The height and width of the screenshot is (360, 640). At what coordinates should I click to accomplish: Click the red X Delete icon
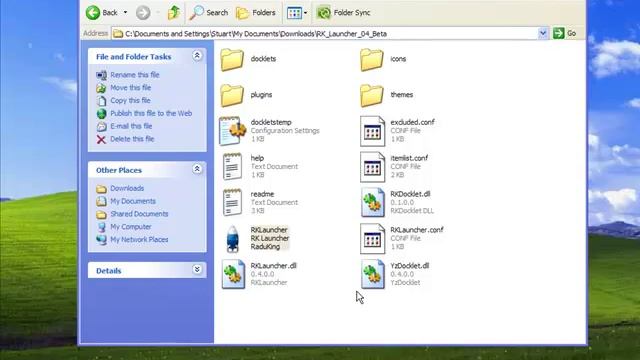pyautogui.click(x=101, y=140)
